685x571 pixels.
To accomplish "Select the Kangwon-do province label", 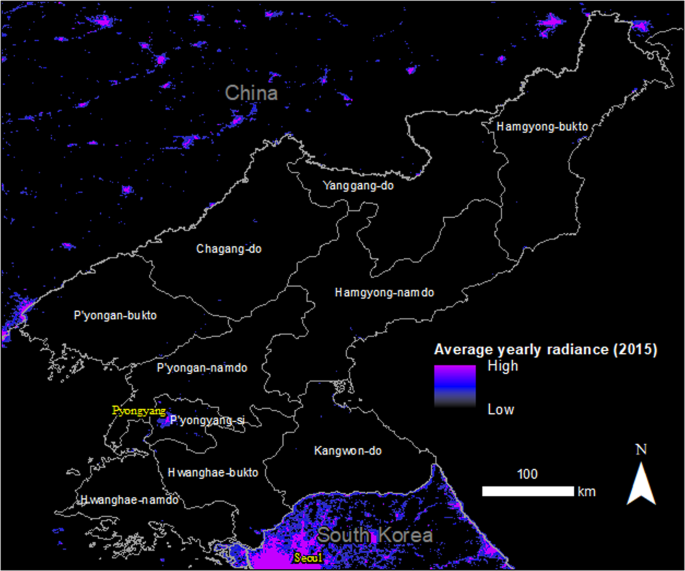I will click(x=348, y=451).
